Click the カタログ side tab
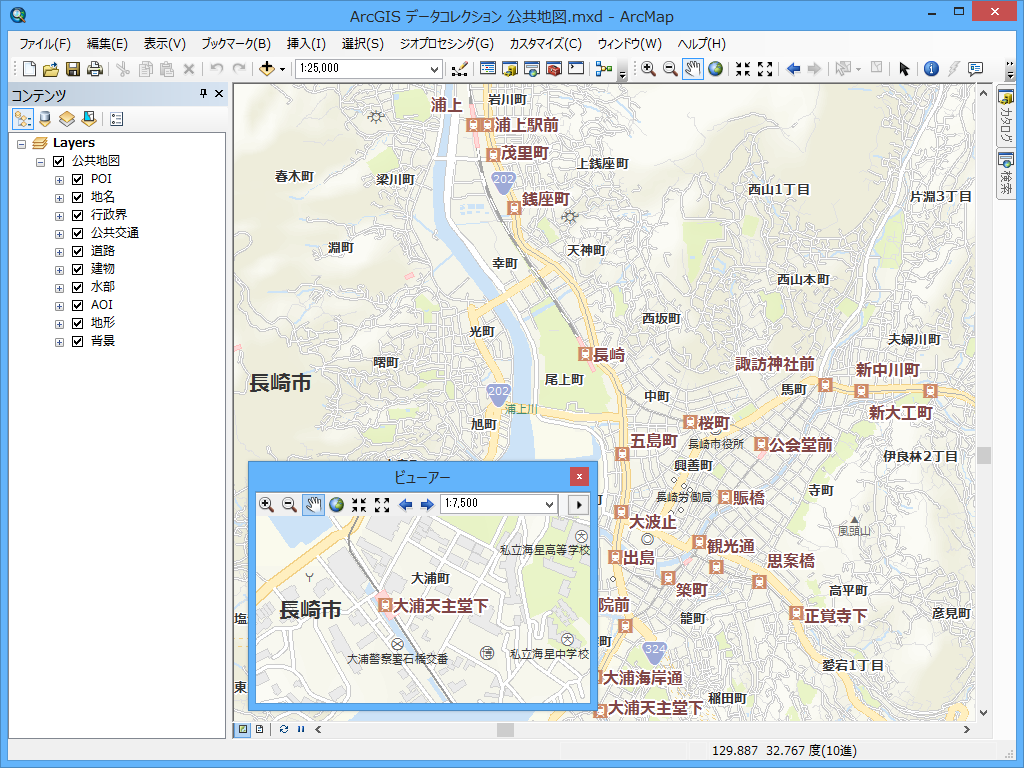Viewport: 1024px width, 768px height. tap(1005, 118)
